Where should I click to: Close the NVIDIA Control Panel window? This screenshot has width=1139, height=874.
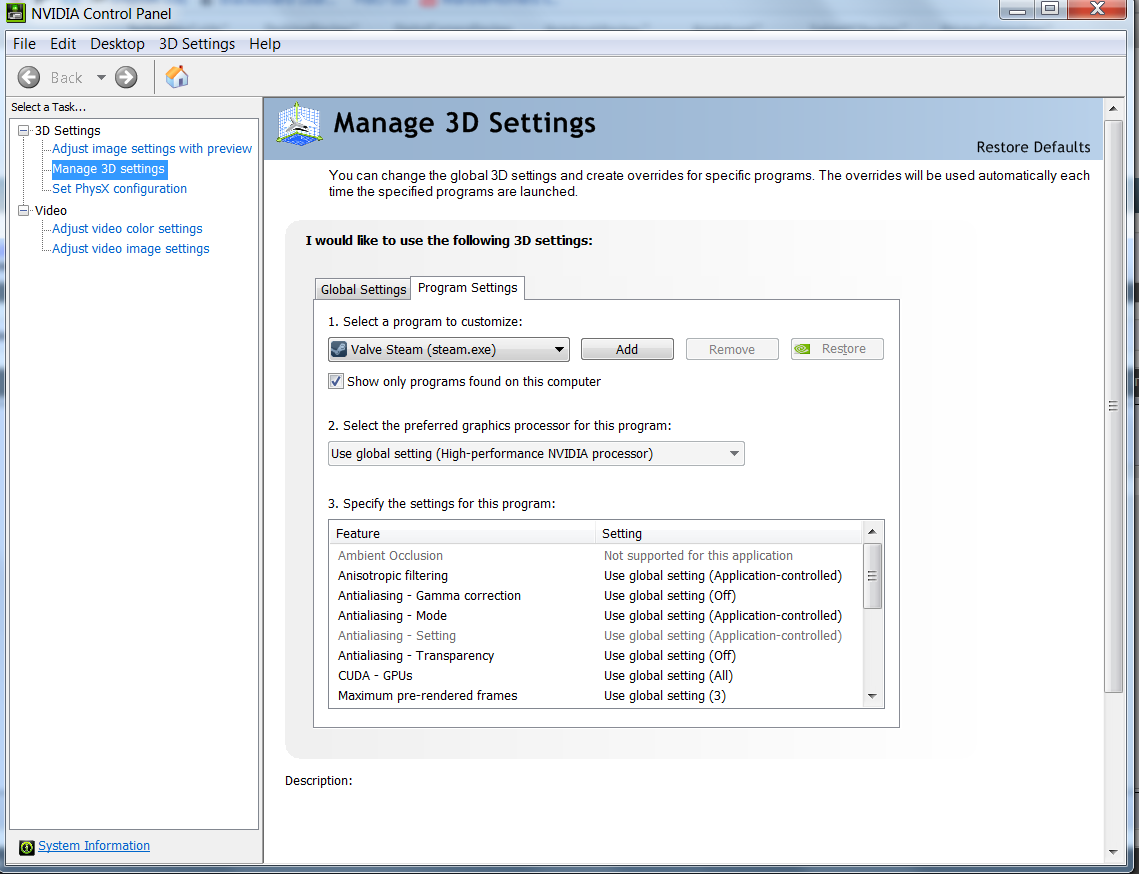pos(1097,9)
